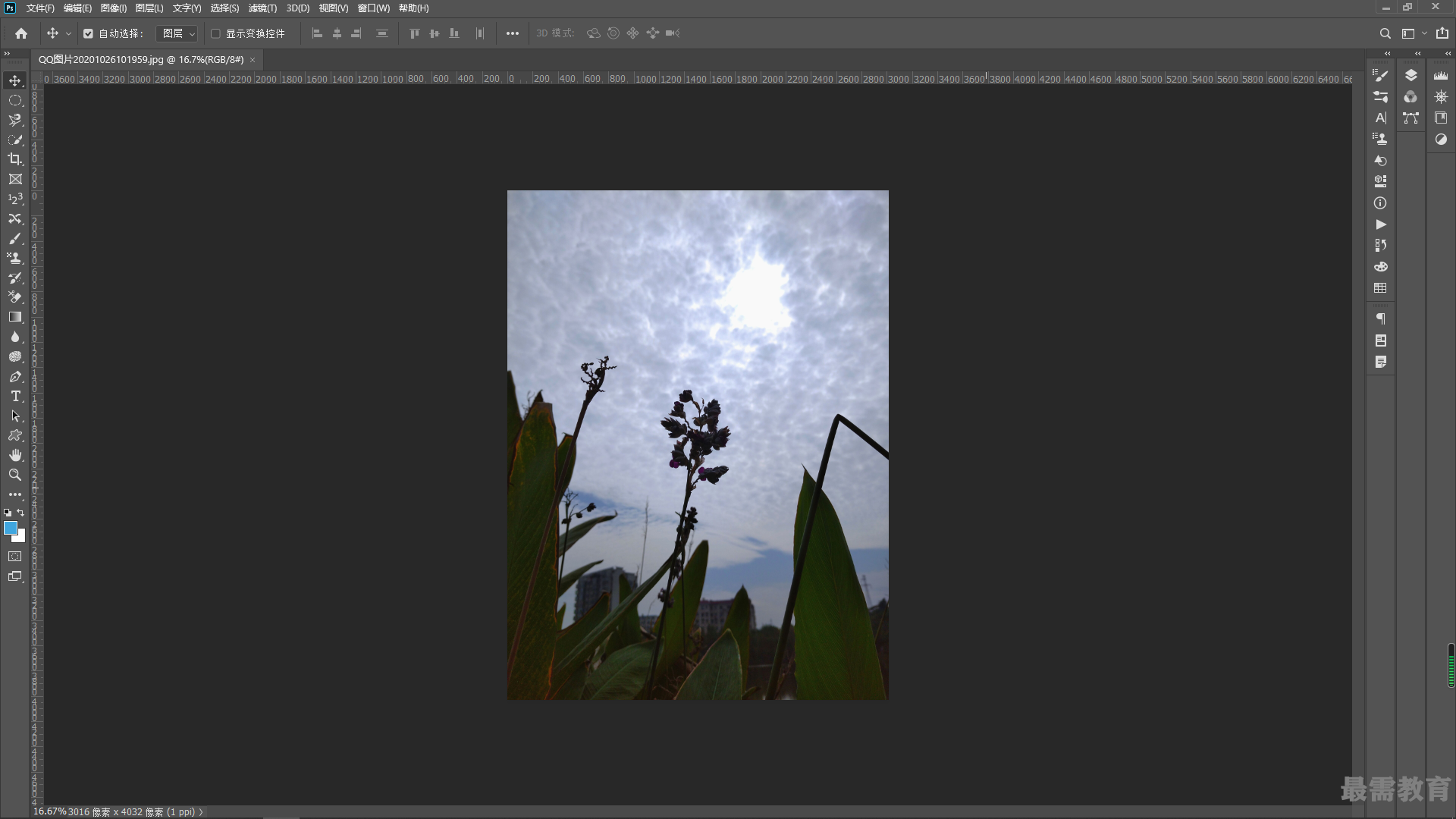Open the Actions panel play icon
The image size is (1456, 819).
point(1380,224)
